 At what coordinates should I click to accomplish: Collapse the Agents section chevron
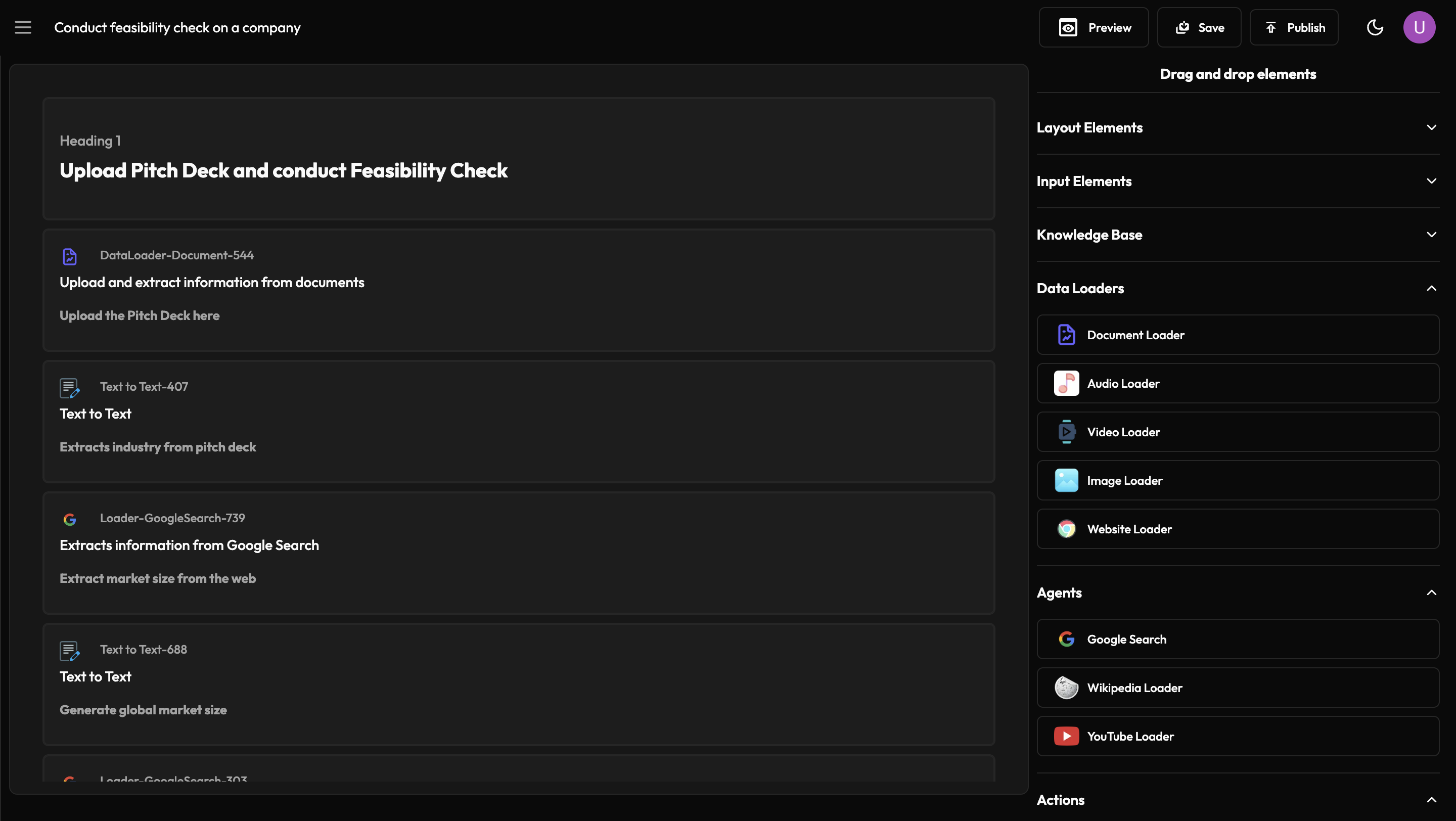coord(1431,592)
